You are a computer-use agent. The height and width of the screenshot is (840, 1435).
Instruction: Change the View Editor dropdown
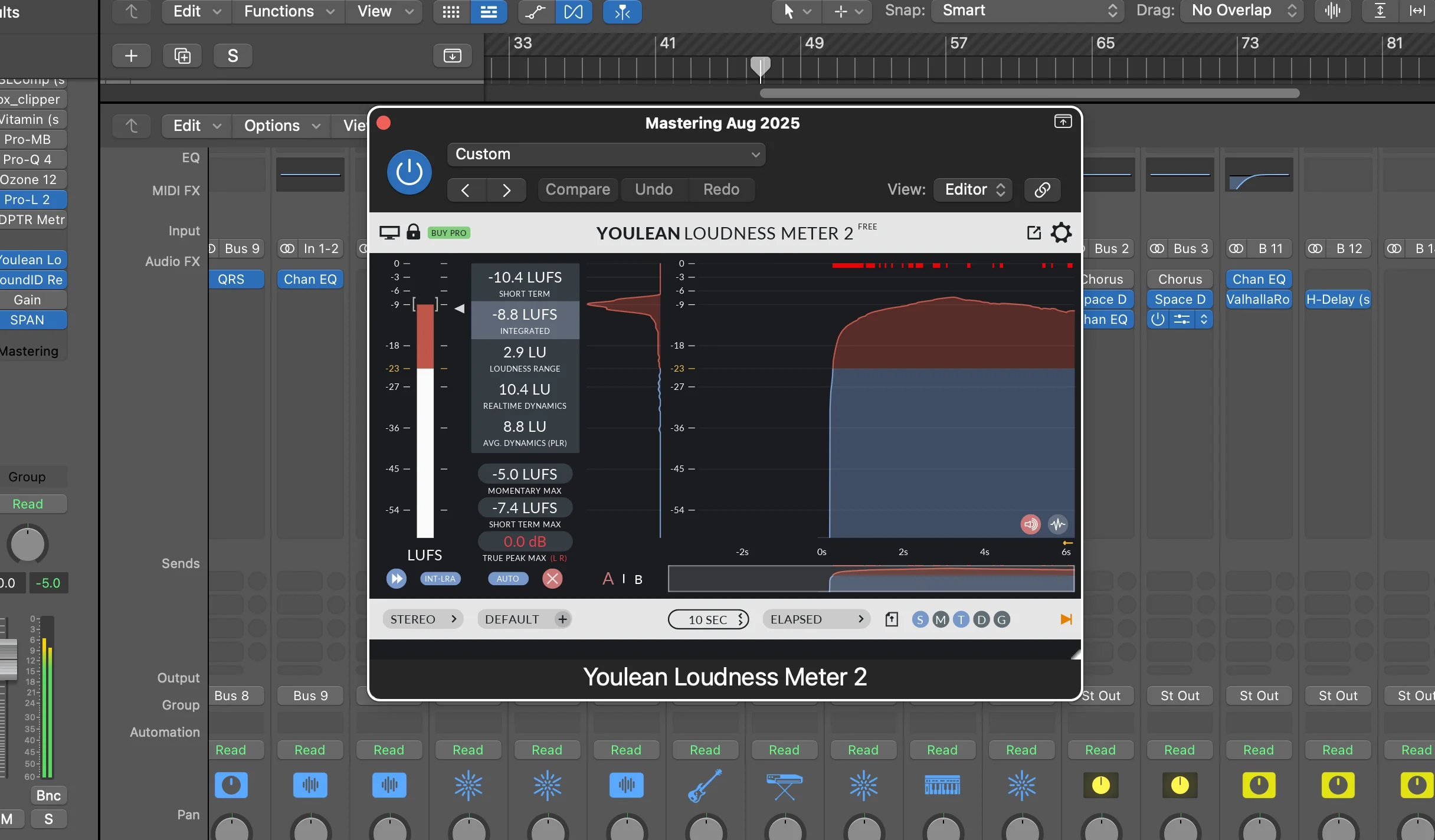coord(971,189)
